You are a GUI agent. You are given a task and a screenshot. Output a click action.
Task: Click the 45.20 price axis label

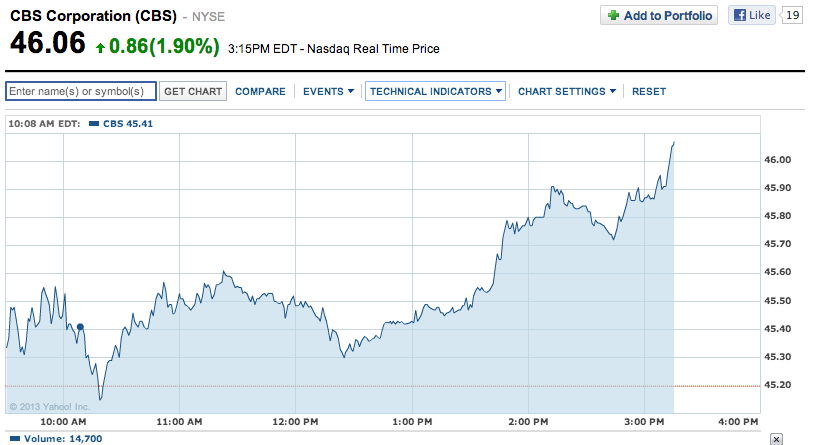[778, 385]
